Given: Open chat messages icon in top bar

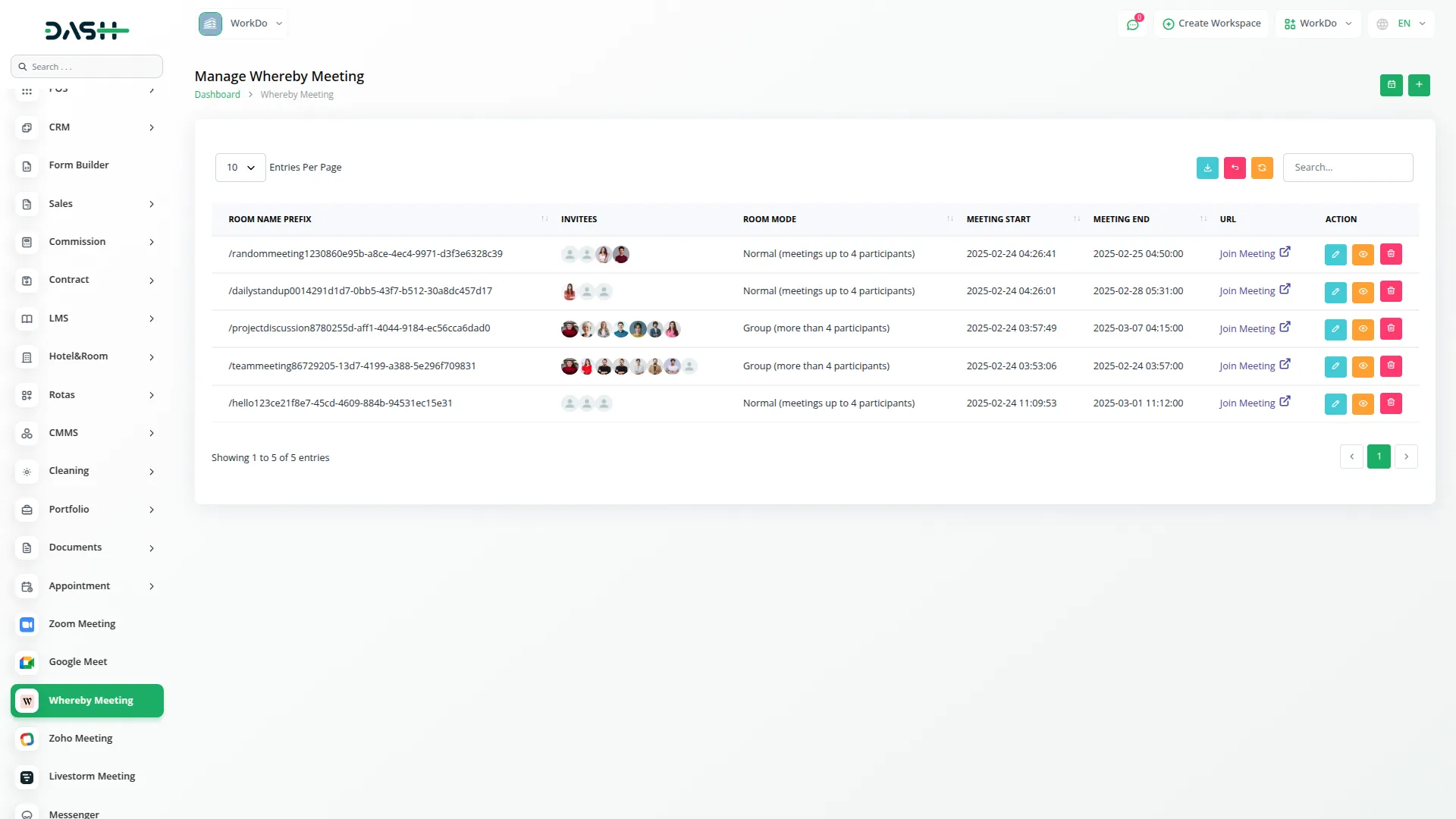Looking at the screenshot, I should pyautogui.click(x=1132, y=24).
